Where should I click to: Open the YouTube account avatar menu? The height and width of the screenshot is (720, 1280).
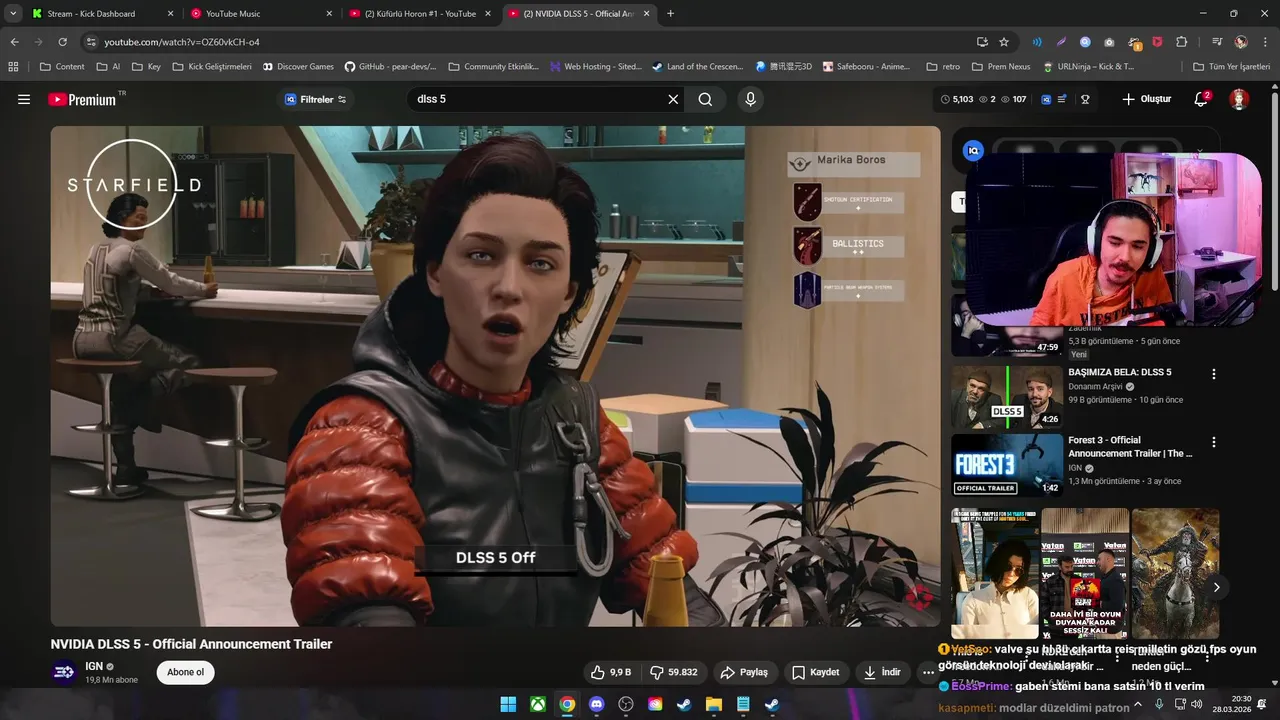[x=1239, y=99]
